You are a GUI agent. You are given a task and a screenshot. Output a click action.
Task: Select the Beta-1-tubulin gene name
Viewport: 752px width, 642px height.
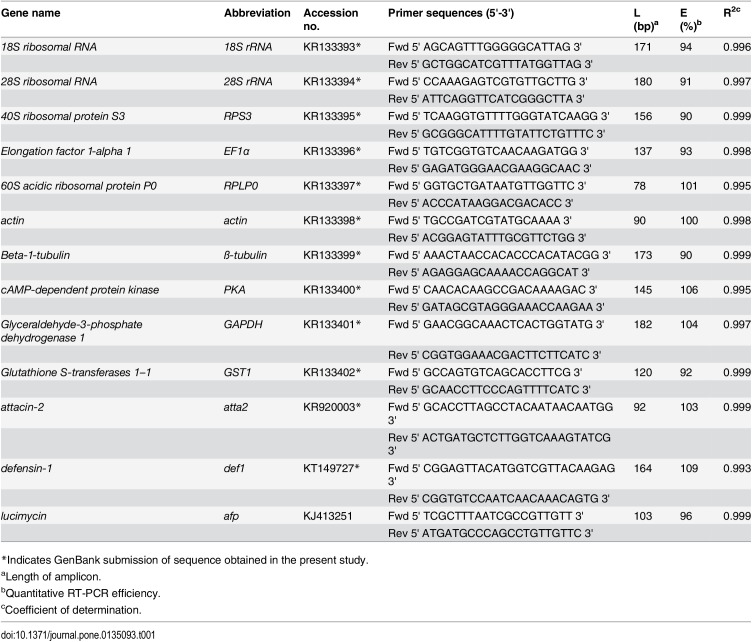coord(35,255)
